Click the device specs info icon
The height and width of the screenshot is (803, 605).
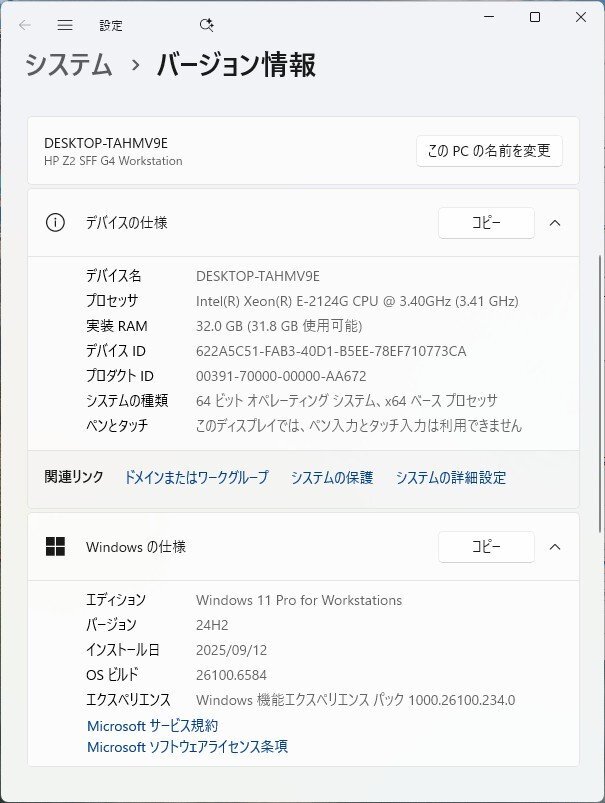click(55, 223)
